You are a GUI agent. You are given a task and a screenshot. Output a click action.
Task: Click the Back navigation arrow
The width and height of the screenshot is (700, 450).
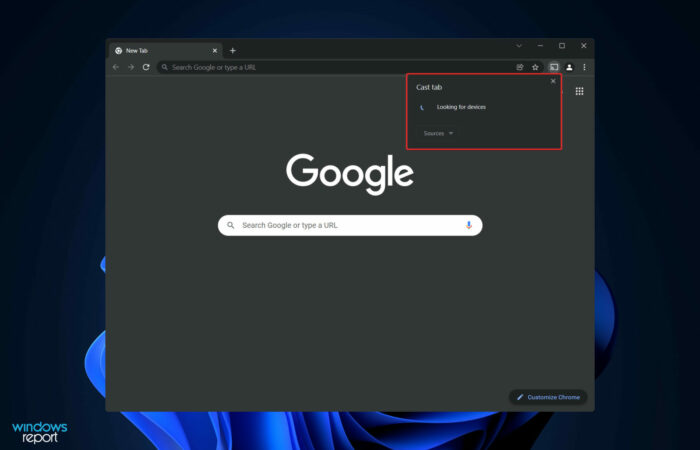tap(116, 67)
